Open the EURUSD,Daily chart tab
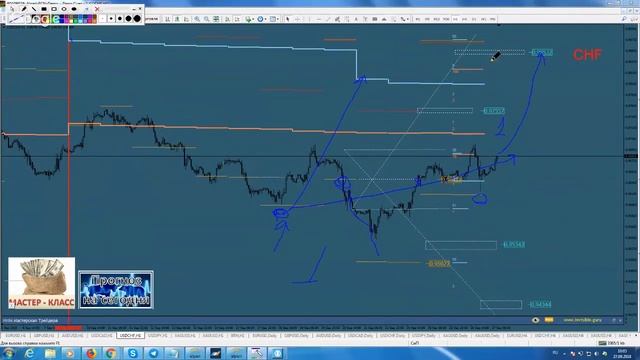The height and width of the screenshot is (360, 640). [264, 336]
